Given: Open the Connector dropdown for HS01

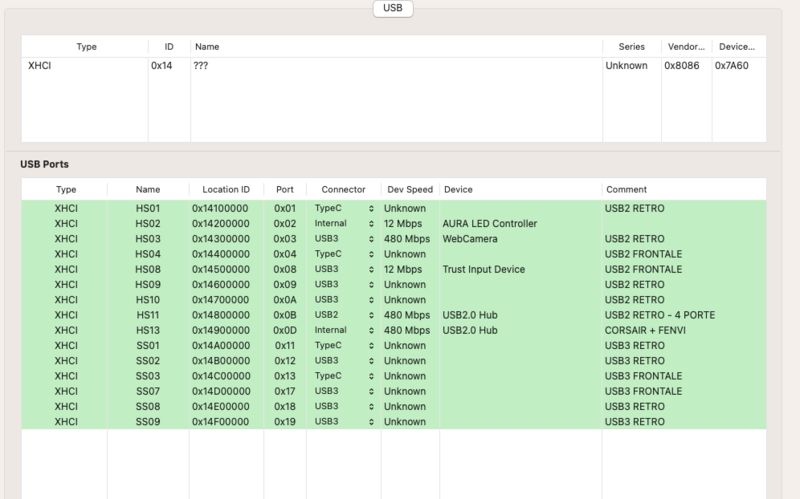Looking at the screenshot, I should coord(345,208).
